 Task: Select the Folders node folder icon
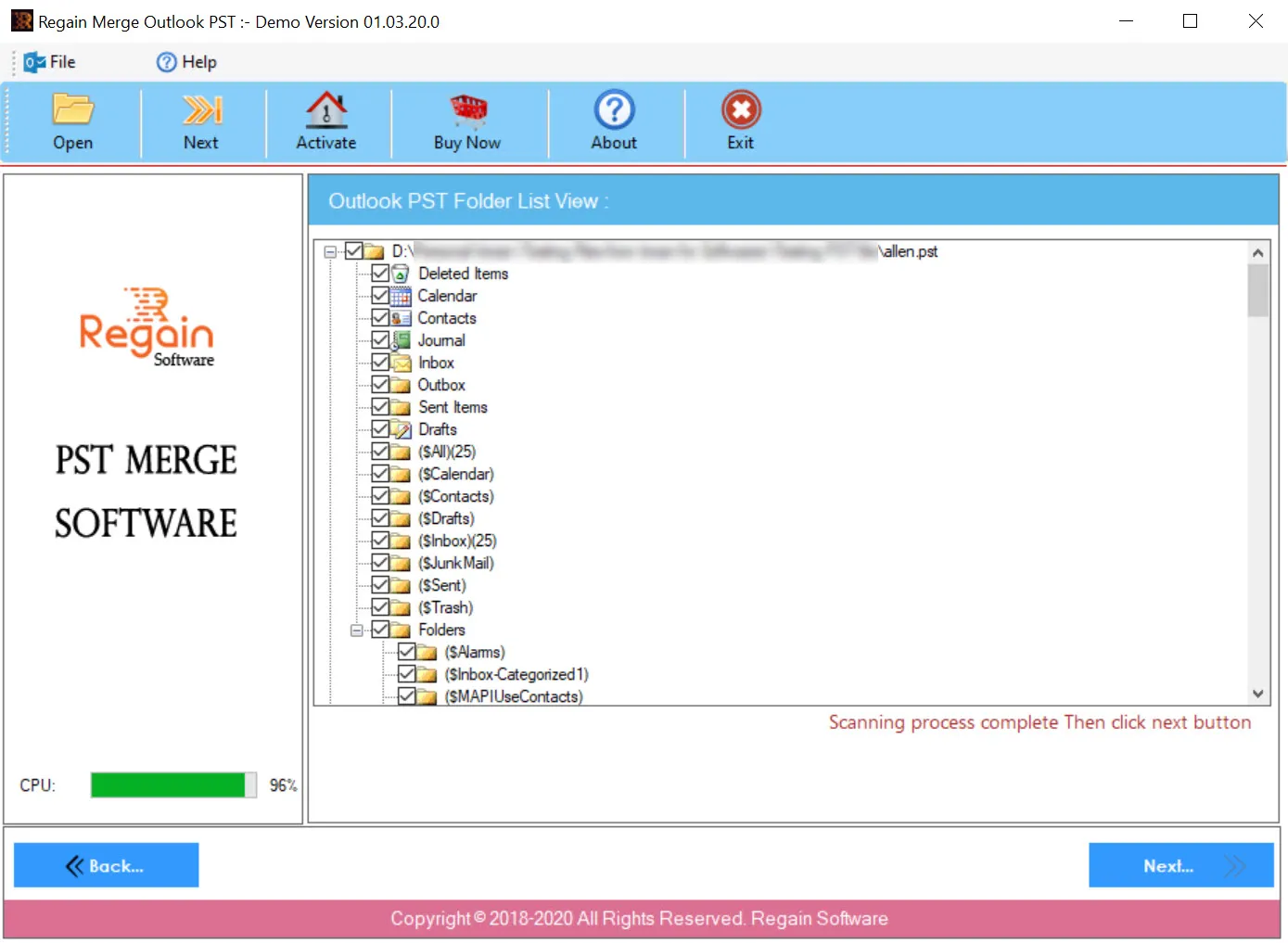(401, 630)
